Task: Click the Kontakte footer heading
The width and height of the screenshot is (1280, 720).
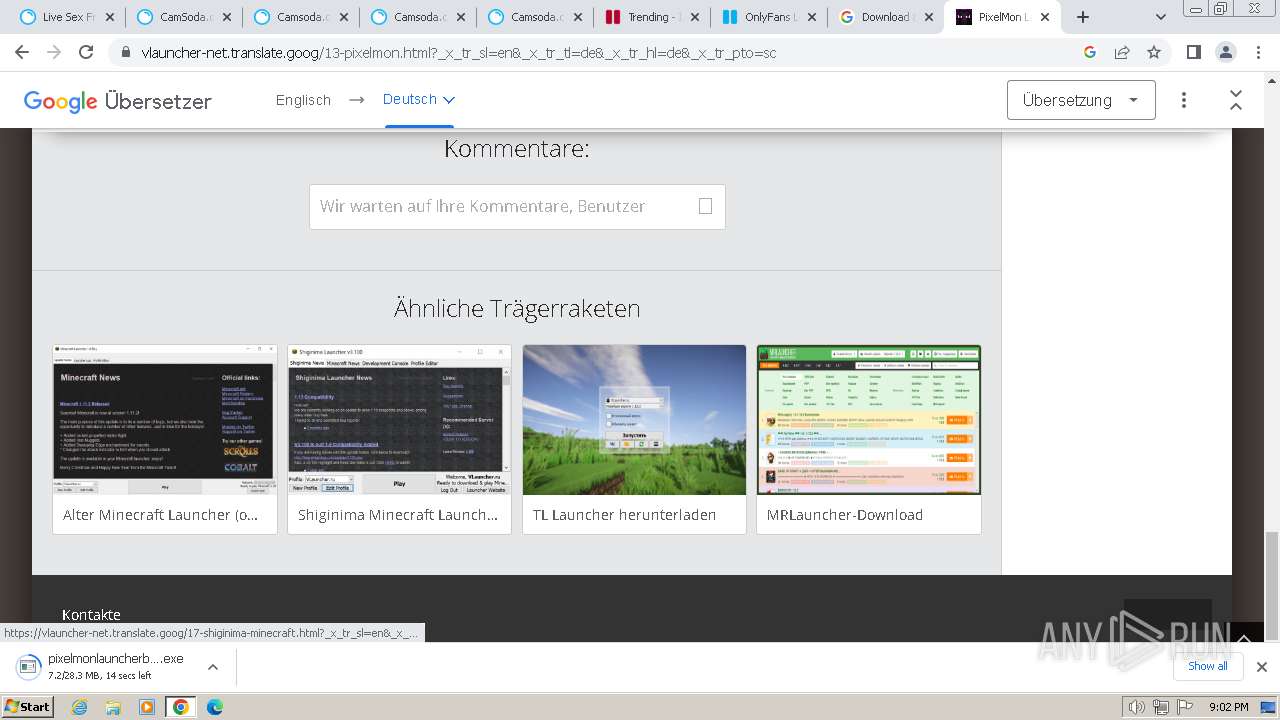Action: click(x=91, y=615)
